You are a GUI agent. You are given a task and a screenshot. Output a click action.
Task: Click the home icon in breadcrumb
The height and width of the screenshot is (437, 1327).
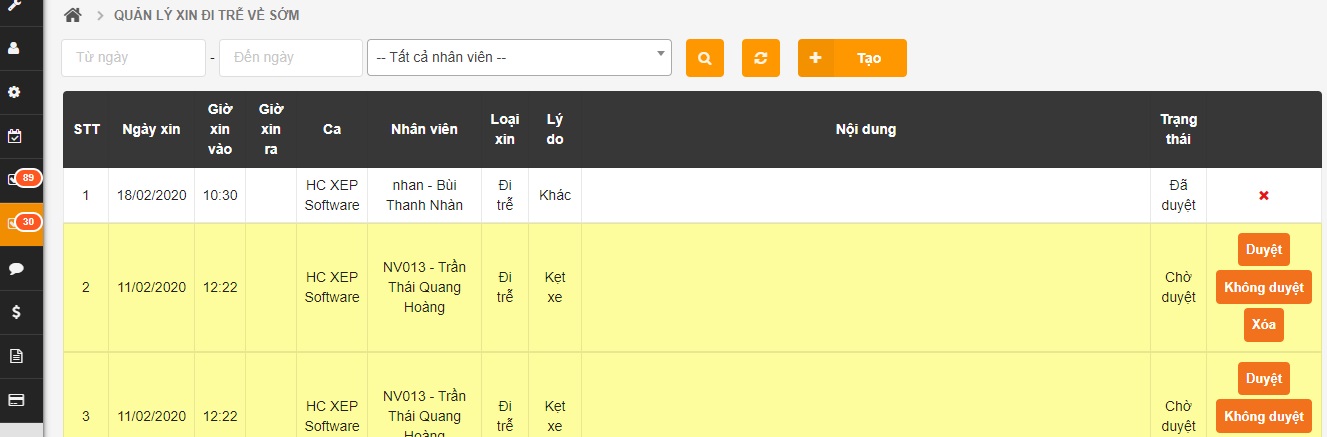tap(72, 16)
